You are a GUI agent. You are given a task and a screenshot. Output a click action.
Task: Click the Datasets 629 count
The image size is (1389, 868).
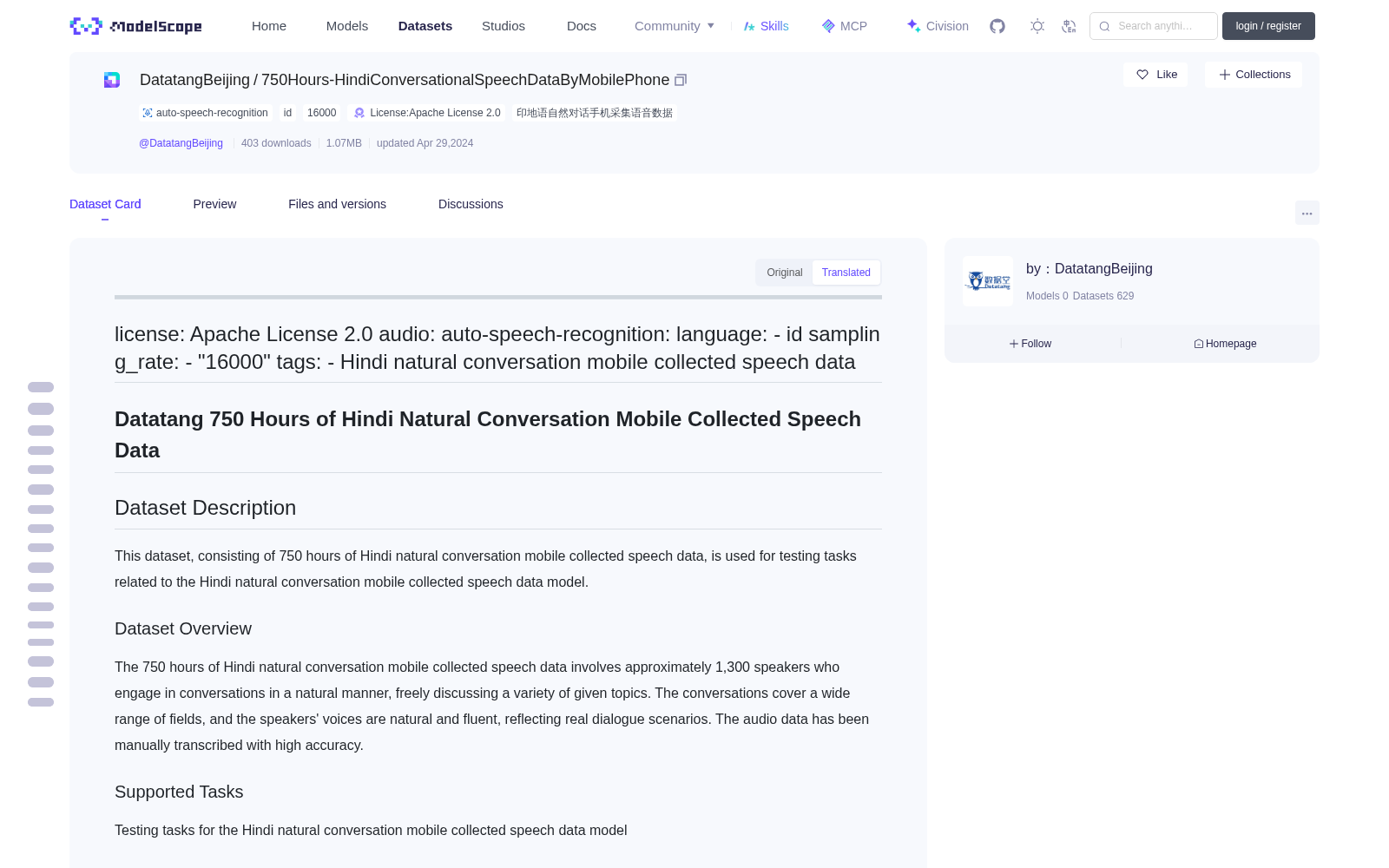[x=1103, y=296]
